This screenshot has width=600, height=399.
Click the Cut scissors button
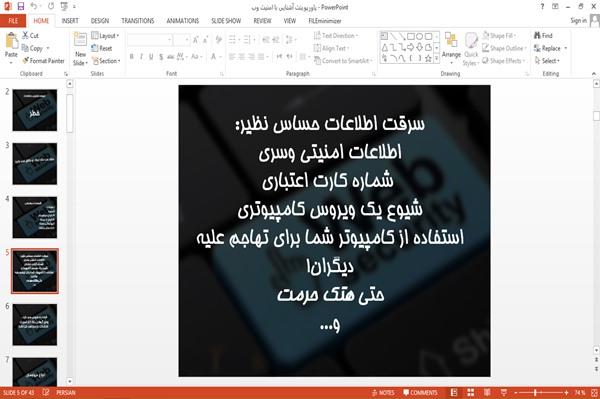click(30, 36)
